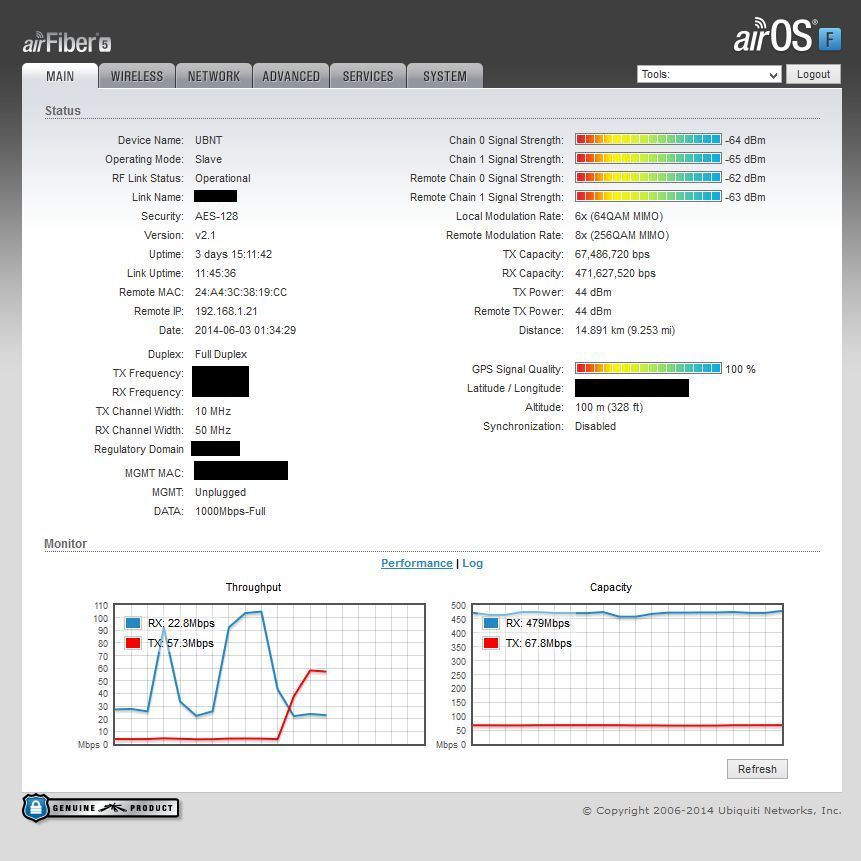Switch to the MAIN tab

coord(60,76)
